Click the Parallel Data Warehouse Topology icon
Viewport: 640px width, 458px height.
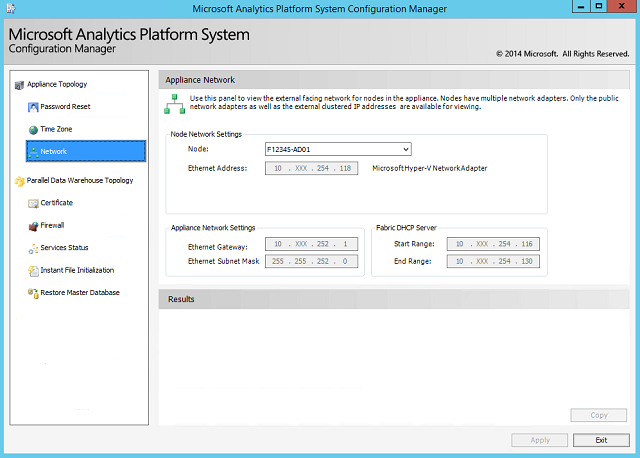click(20, 181)
